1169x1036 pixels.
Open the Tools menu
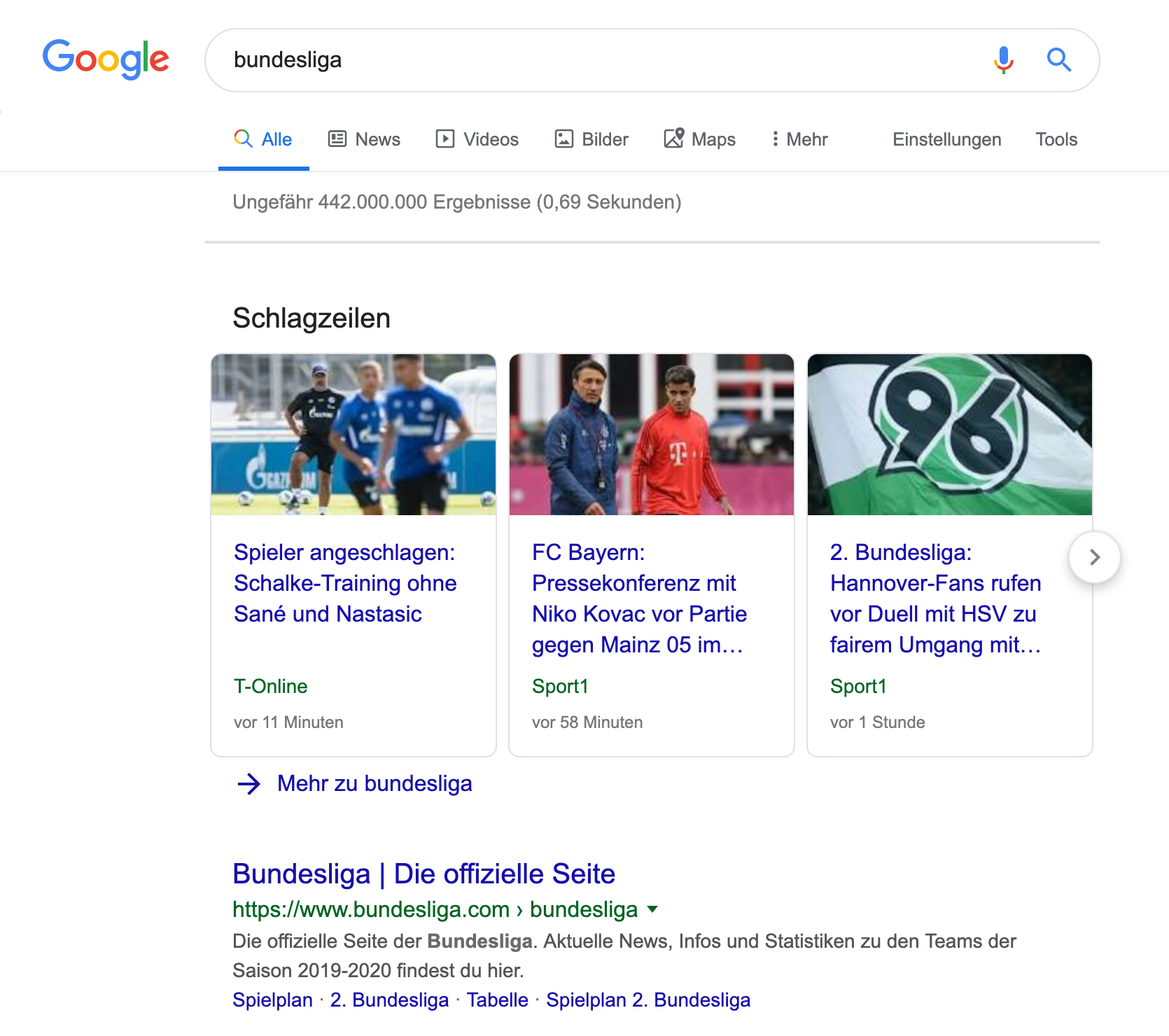pos(1056,139)
